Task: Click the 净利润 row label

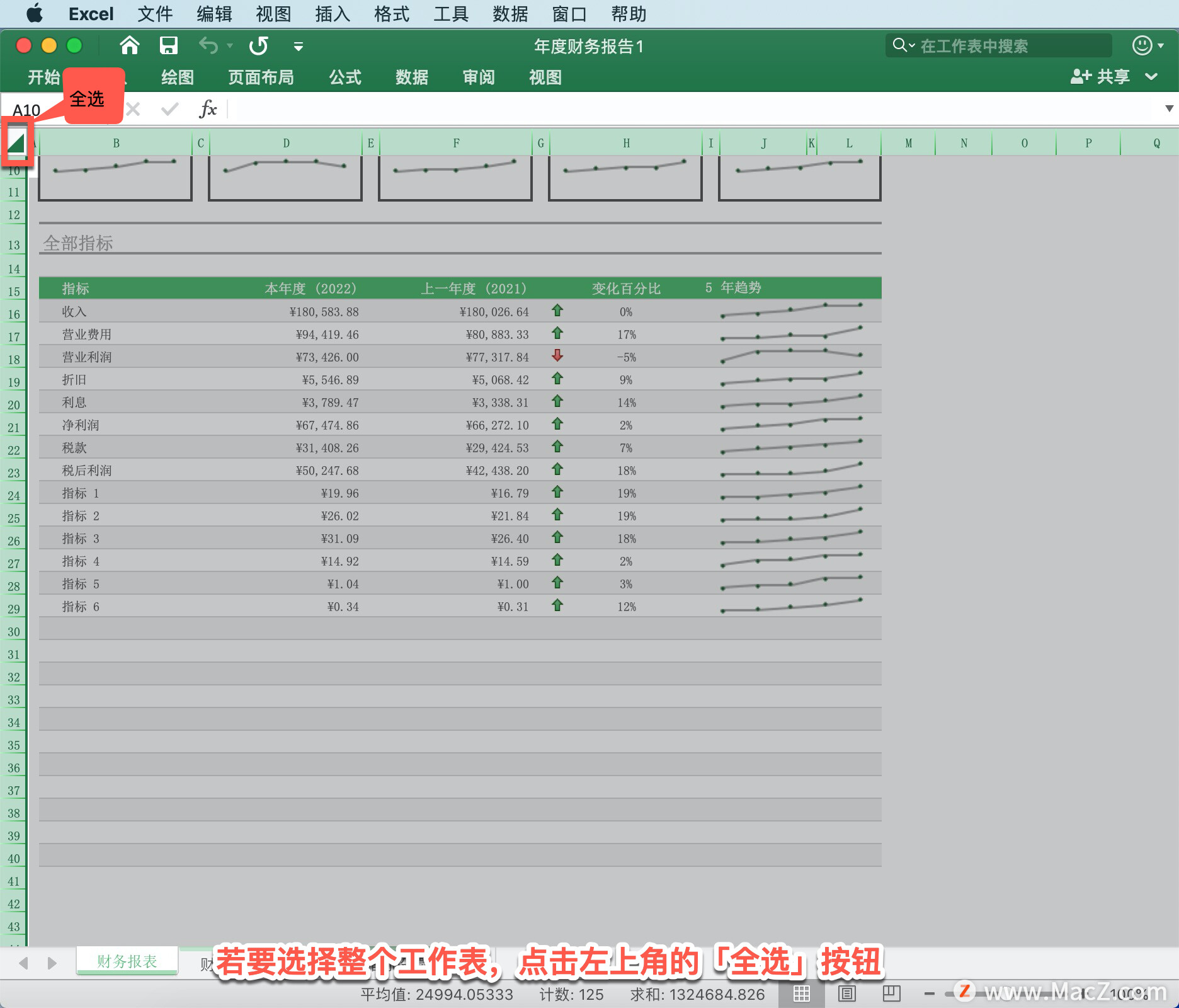Action: point(81,425)
